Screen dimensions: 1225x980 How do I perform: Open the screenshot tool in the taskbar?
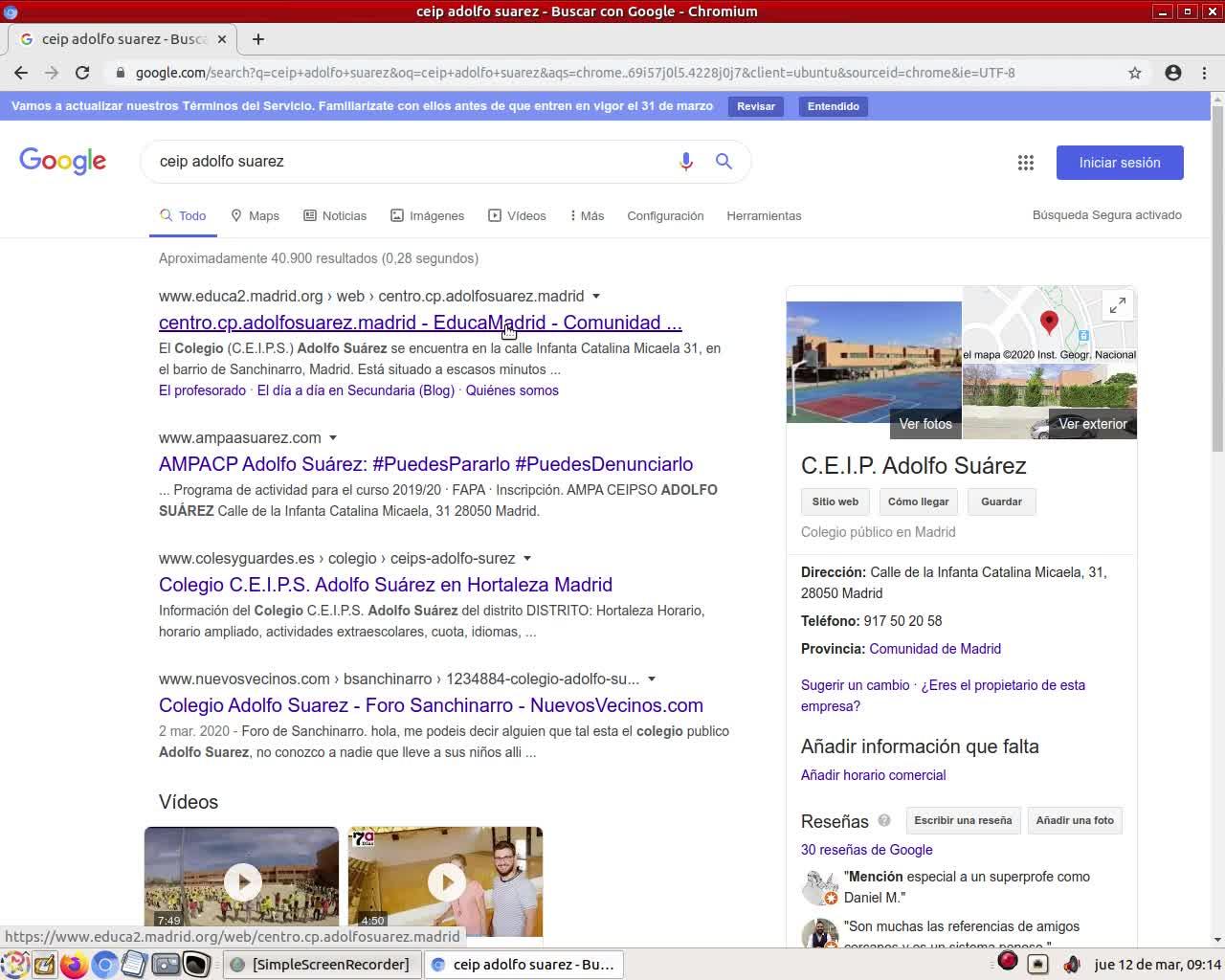[166, 965]
